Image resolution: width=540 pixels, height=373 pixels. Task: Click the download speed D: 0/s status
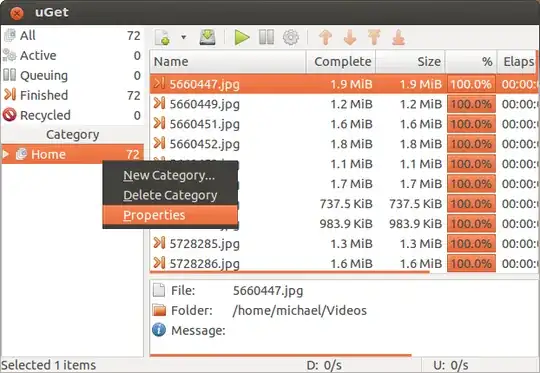(x=324, y=365)
